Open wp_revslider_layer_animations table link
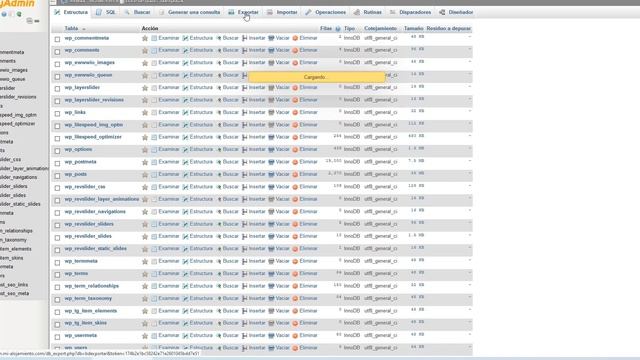640x360 pixels. tap(102, 199)
